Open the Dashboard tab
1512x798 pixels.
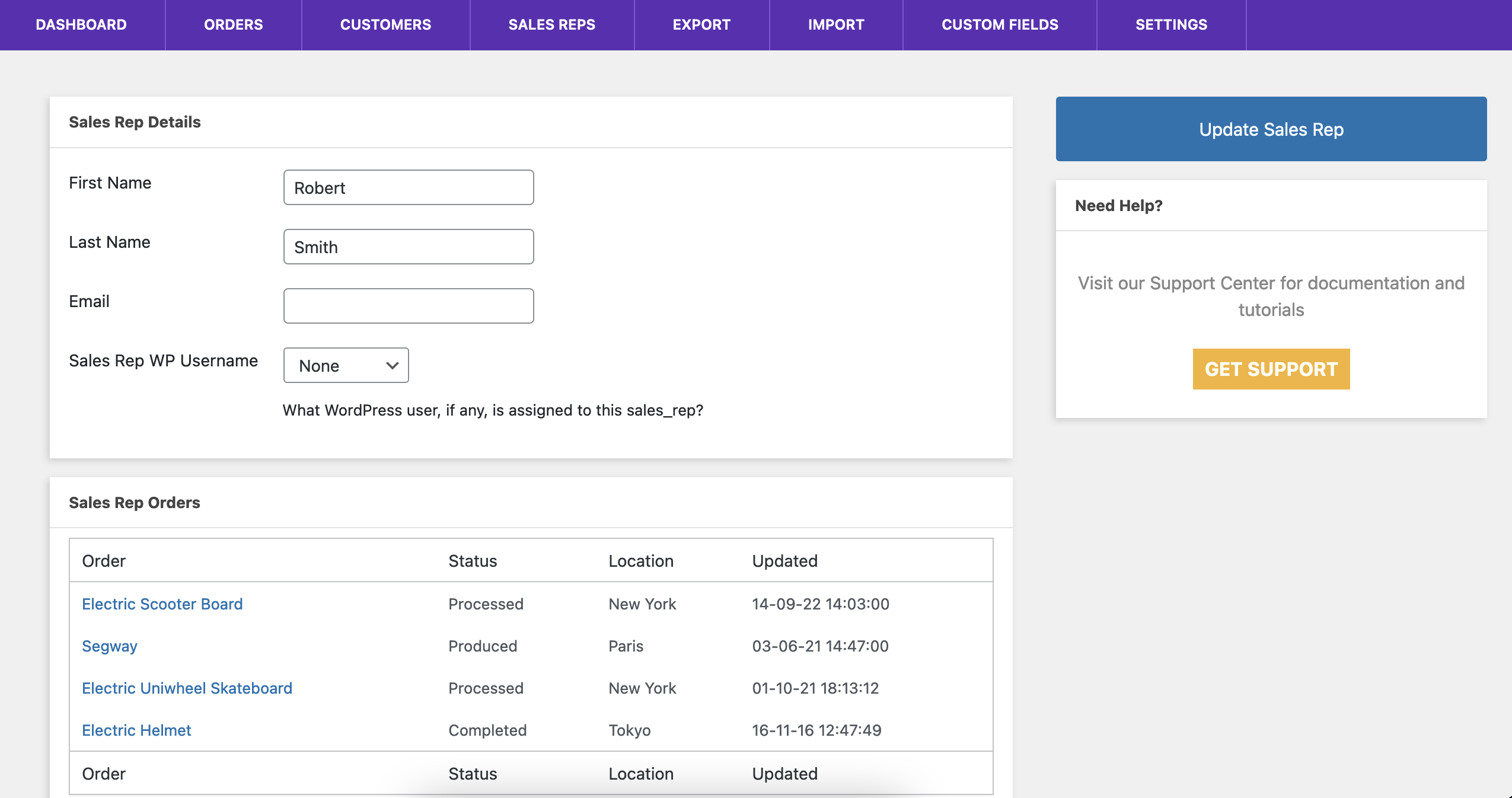(x=81, y=25)
